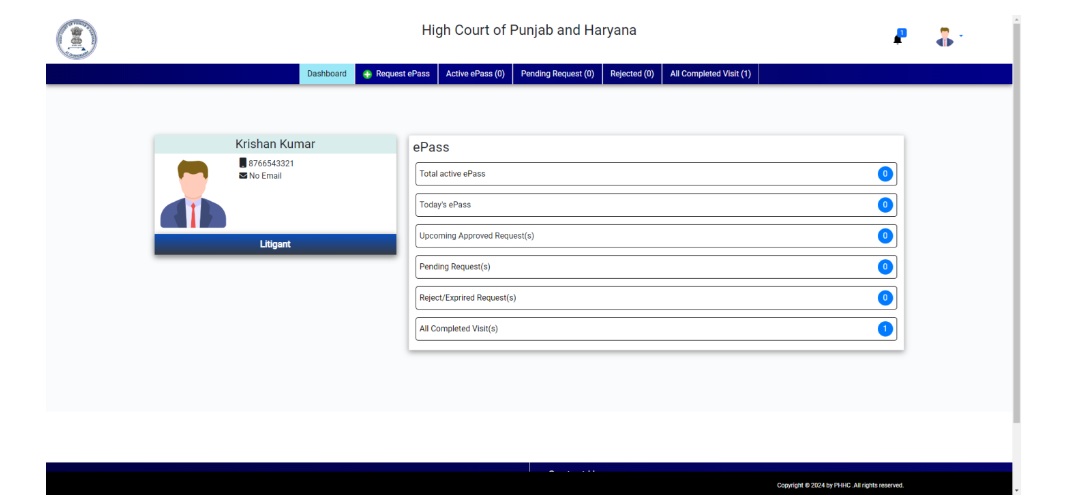
Task: Open the Rejected (0) tab
Action: pos(632,74)
